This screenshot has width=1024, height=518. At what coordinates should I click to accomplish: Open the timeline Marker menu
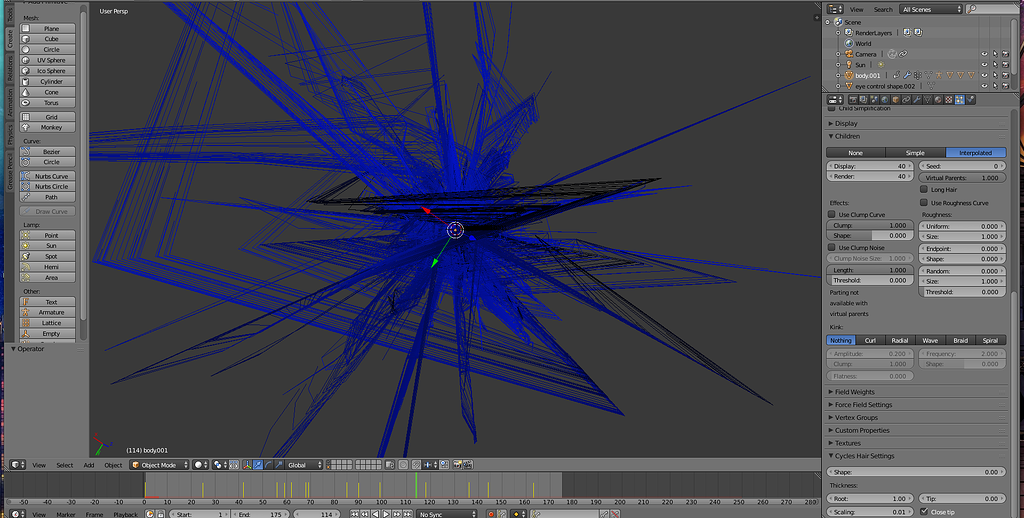[65, 514]
